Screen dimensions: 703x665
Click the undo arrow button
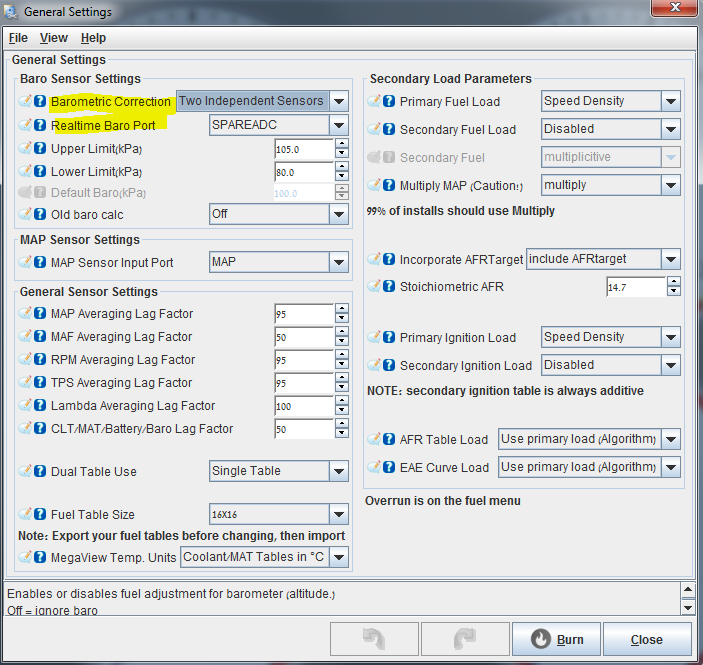coord(374,639)
